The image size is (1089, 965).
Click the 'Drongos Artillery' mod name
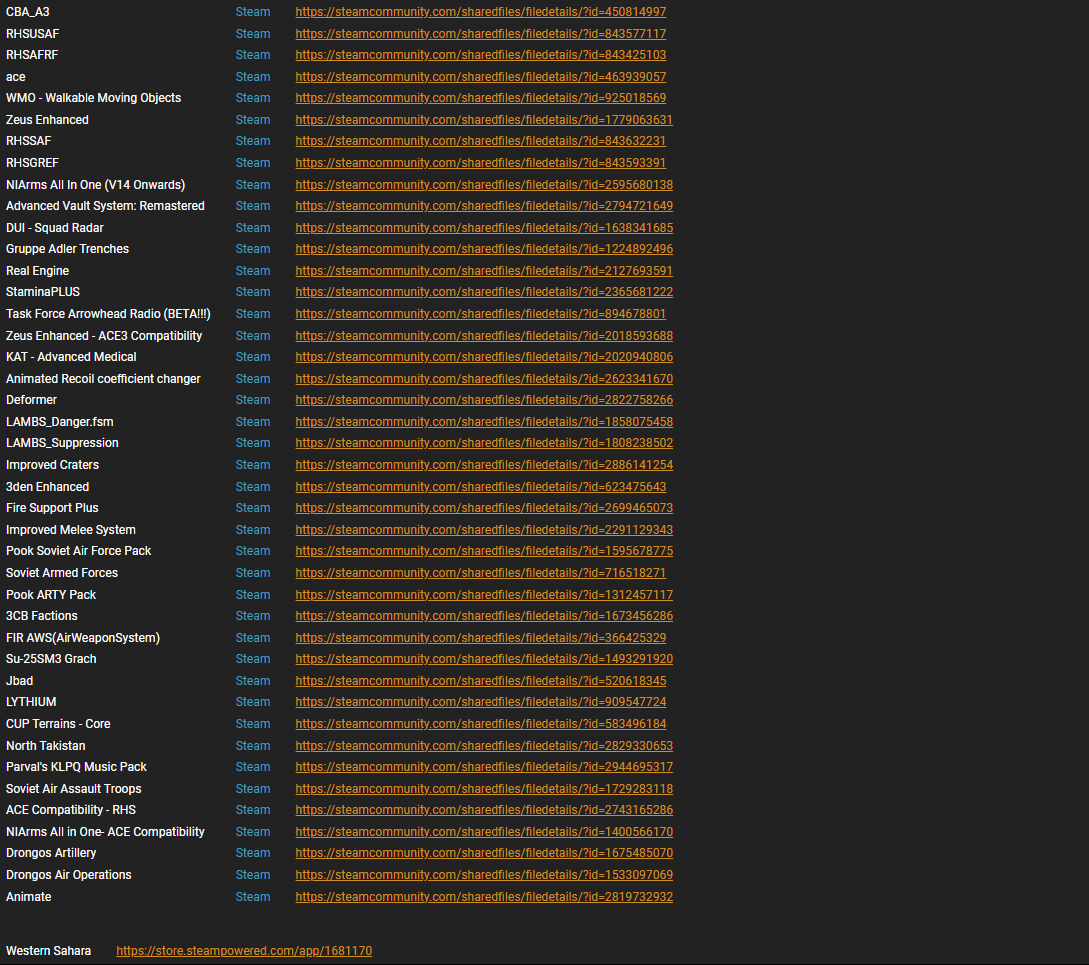(x=51, y=853)
